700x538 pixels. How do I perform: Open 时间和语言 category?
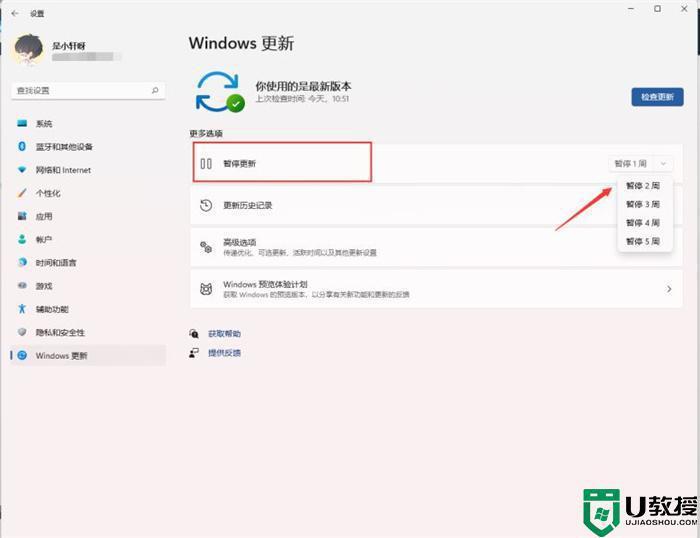click(88, 263)
